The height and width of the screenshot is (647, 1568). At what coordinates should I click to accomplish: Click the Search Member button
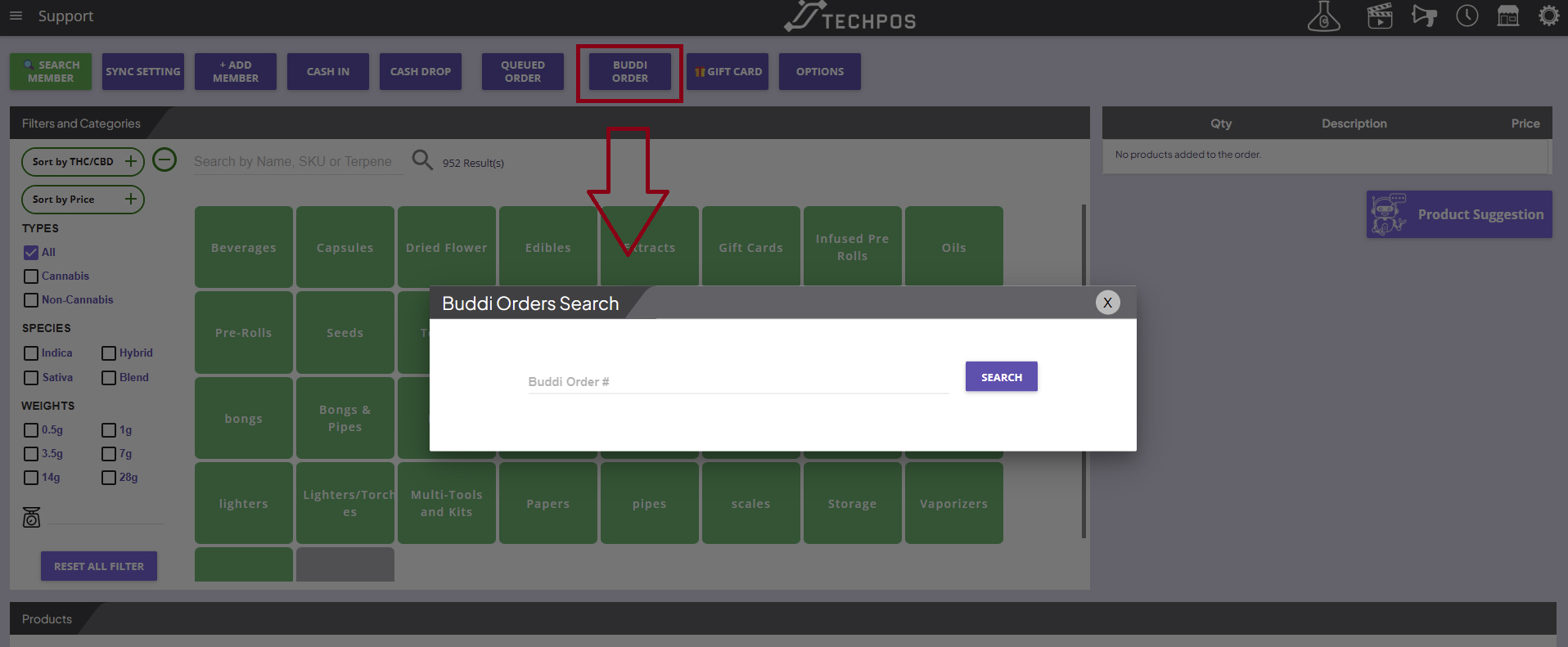[x=51, y=71]
